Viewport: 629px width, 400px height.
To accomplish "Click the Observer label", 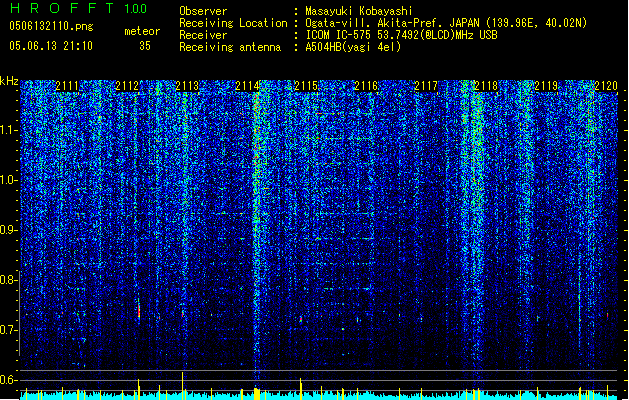I will 203,11.
